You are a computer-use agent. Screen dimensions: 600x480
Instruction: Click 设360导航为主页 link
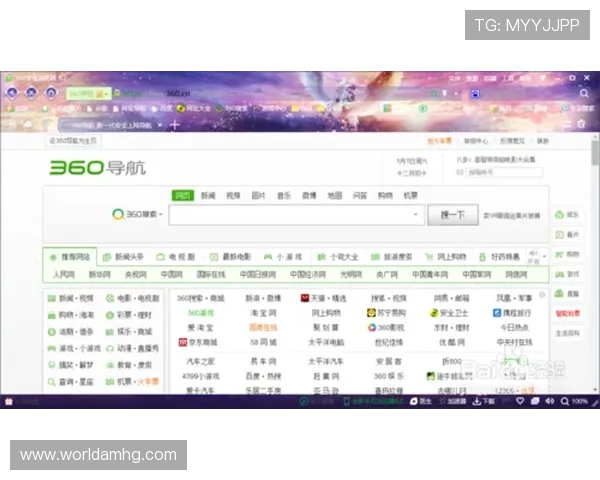[73, 141]
